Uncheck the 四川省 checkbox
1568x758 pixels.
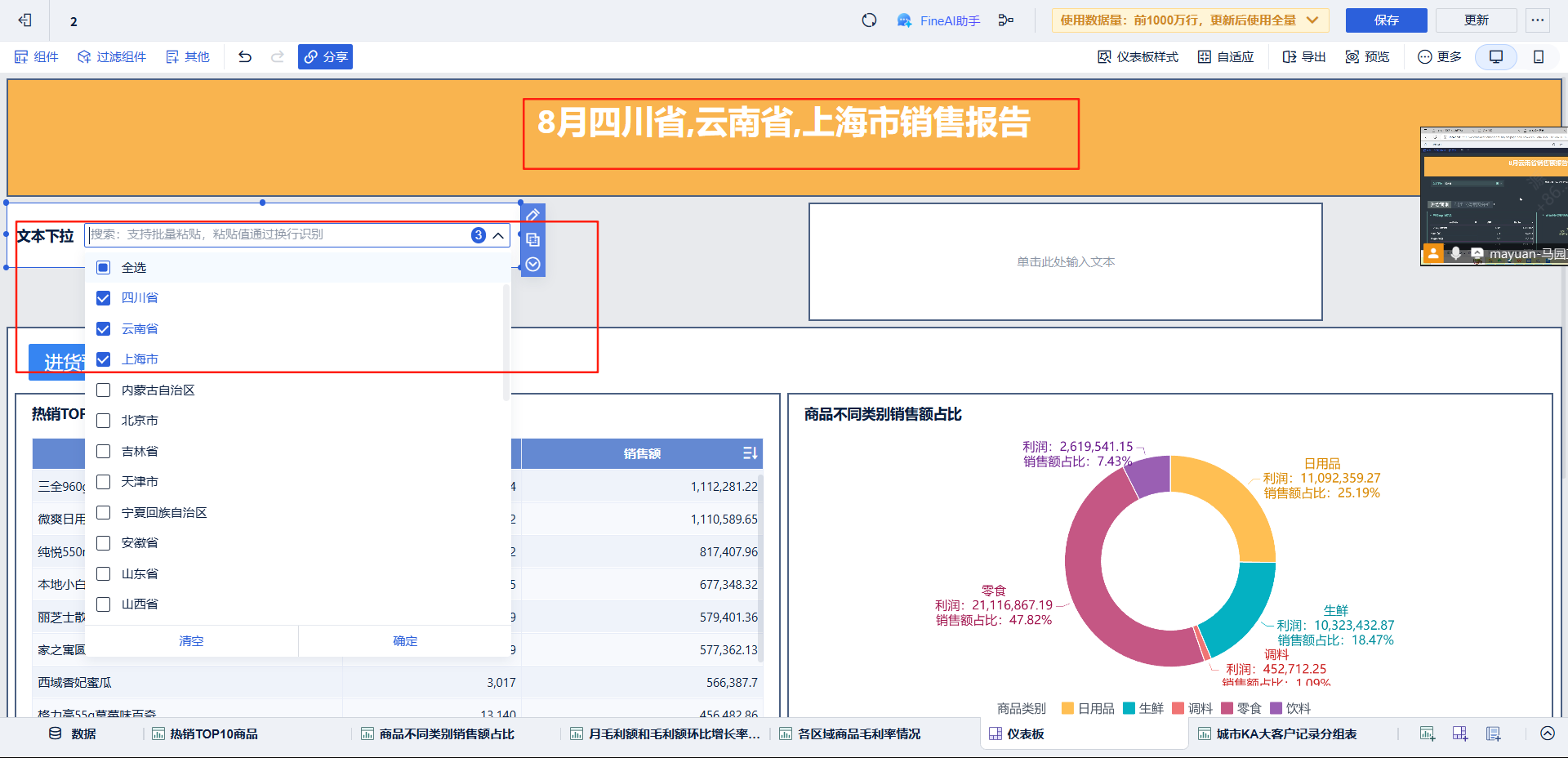(x=104, y=298)
